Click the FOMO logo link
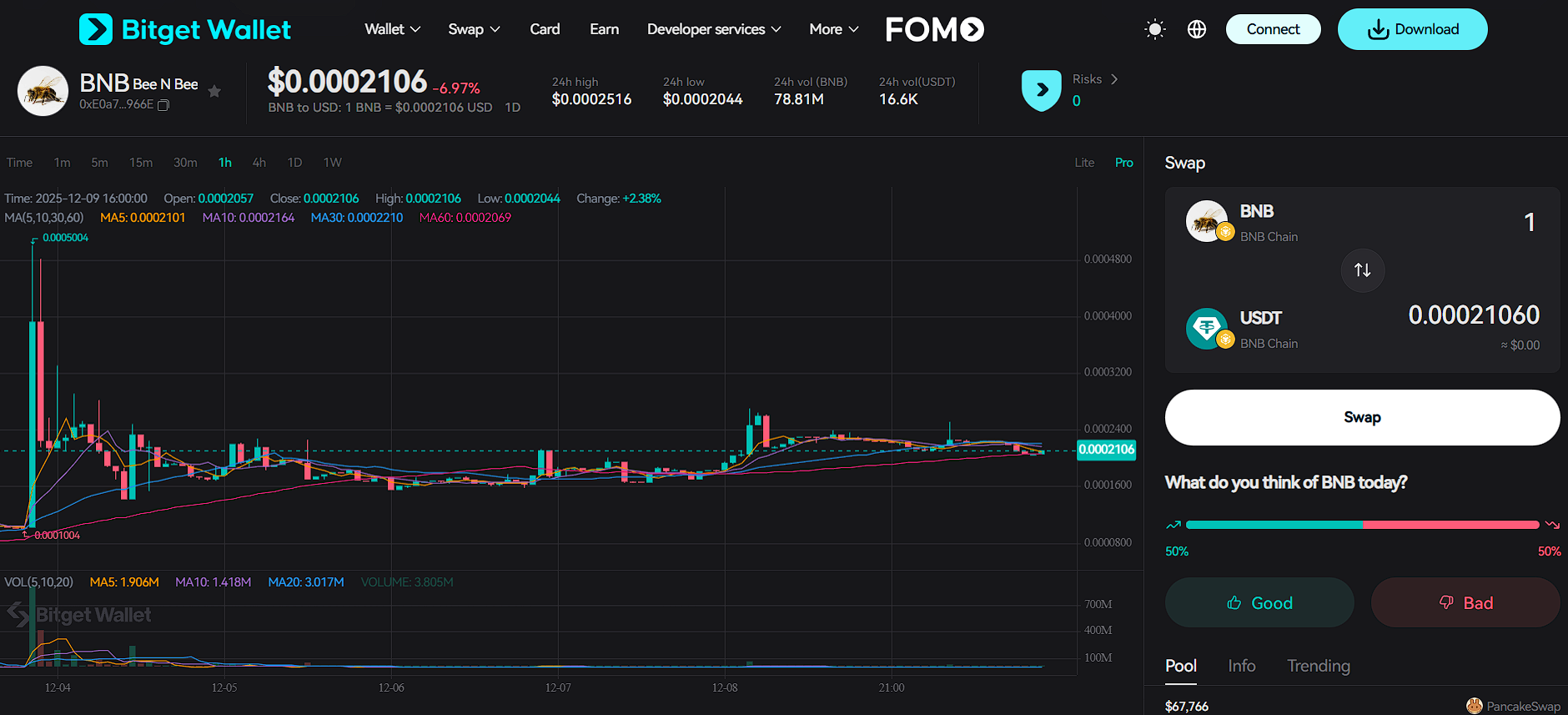 point(934,29)
